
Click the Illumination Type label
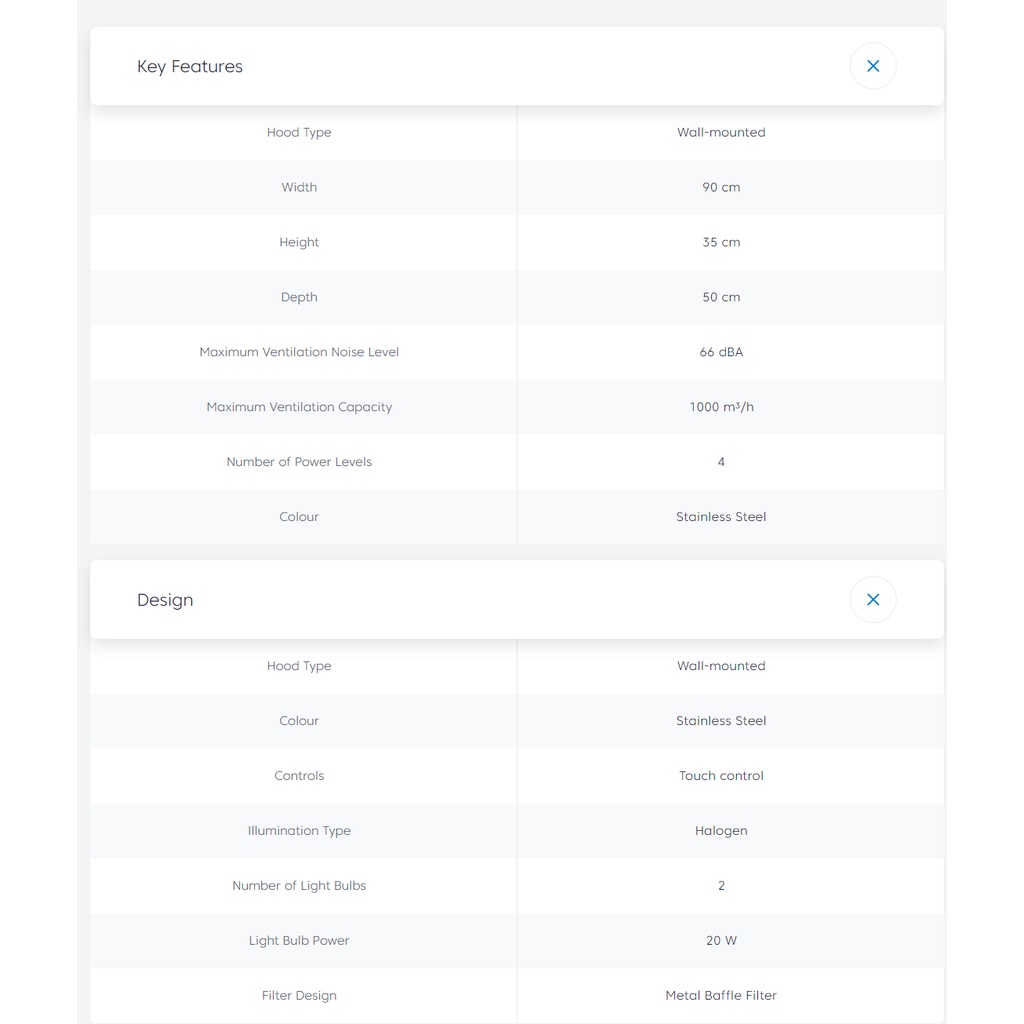[299, 831]
